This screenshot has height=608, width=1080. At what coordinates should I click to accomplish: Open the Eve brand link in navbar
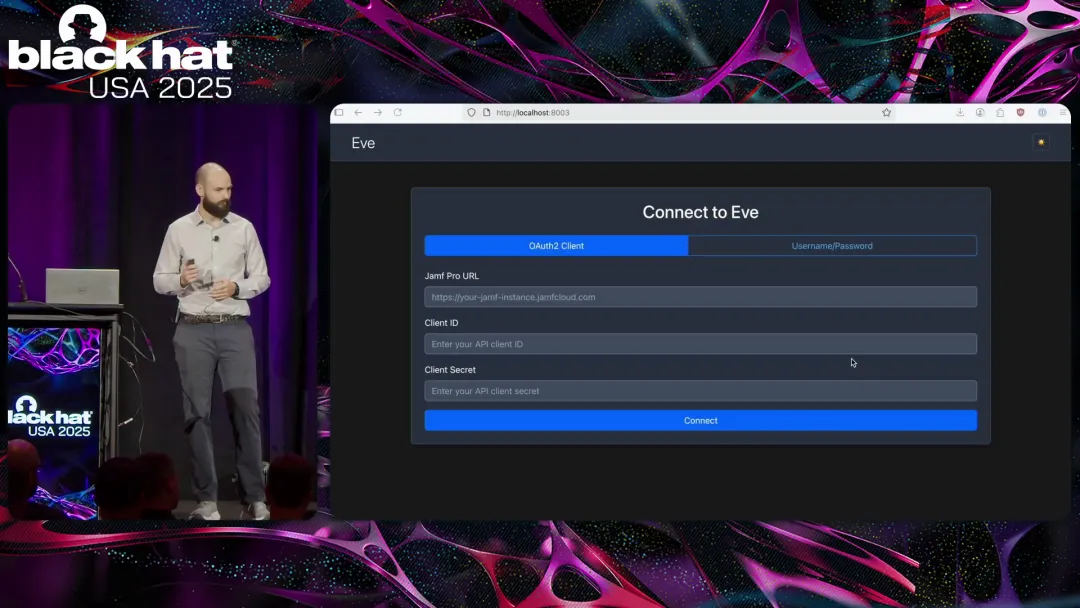(363, 143)
